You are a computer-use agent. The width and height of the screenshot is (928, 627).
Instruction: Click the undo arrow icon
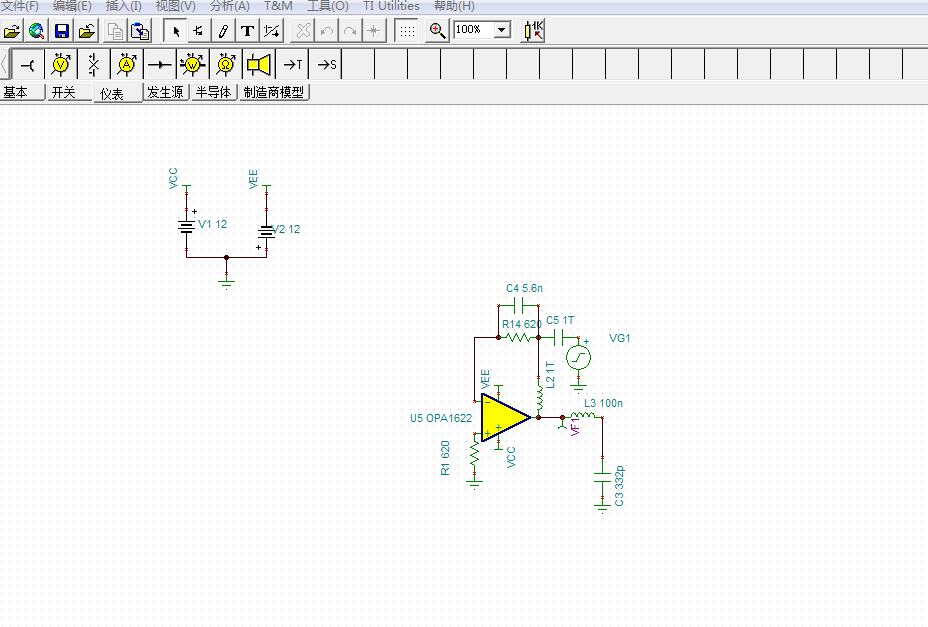pyautogui.click(x=326, y=31)
